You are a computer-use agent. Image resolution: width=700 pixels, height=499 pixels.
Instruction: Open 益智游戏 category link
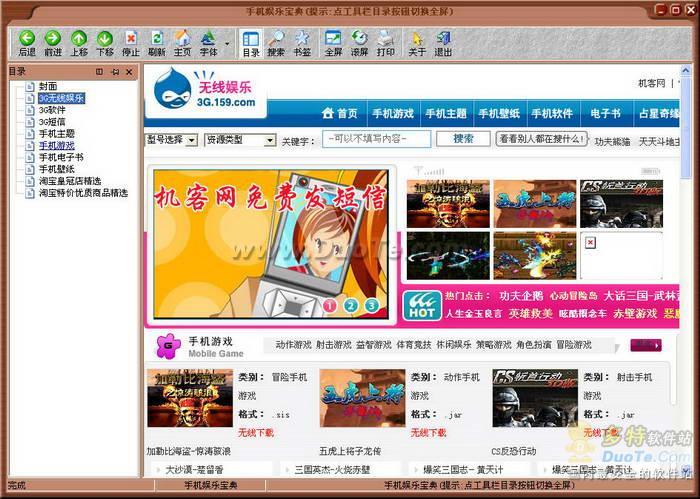pyautogui.click(x=374, y=345)
